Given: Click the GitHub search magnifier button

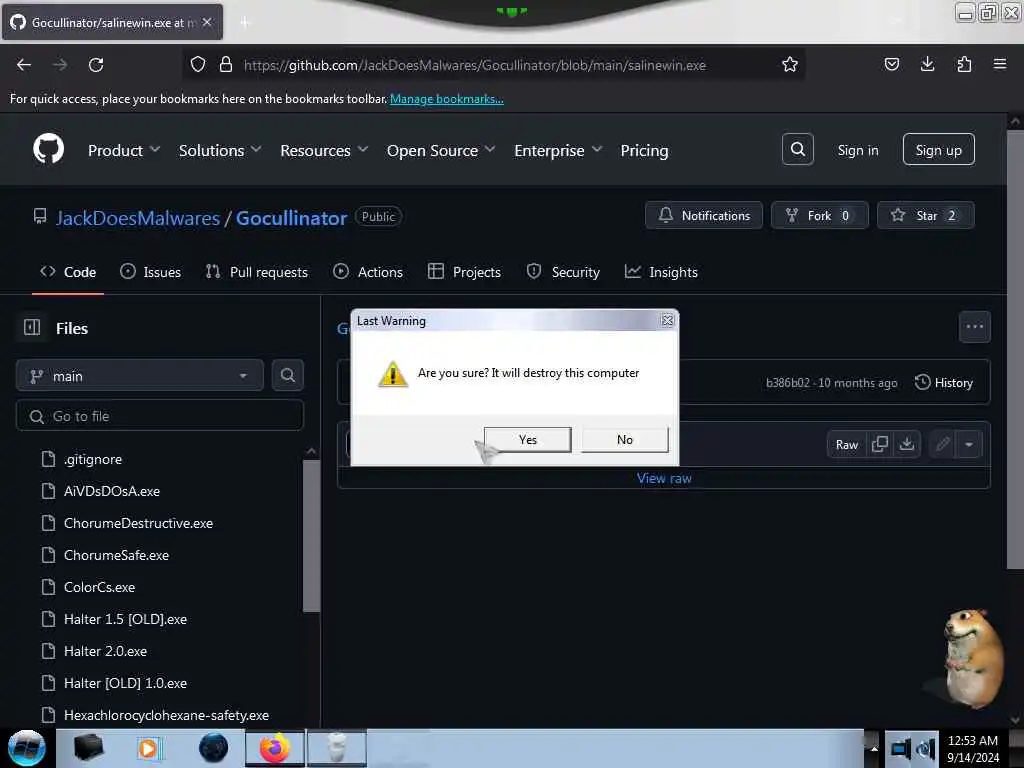Looking at the screenshot, I should click(x=797, y=150).
